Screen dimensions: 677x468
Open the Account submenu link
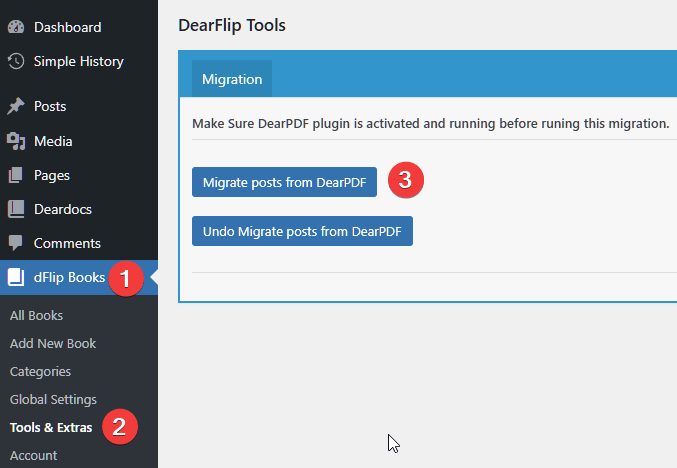click(x=33, y=455)
